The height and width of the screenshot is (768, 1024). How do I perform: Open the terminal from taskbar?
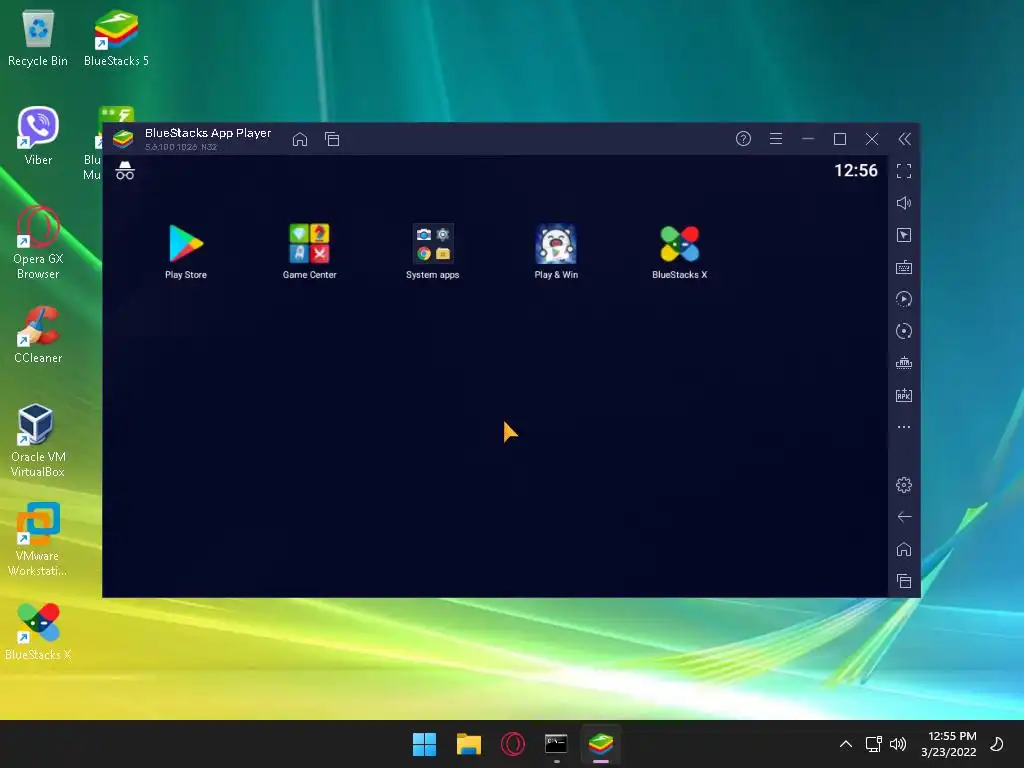click(x=556, y=744)
